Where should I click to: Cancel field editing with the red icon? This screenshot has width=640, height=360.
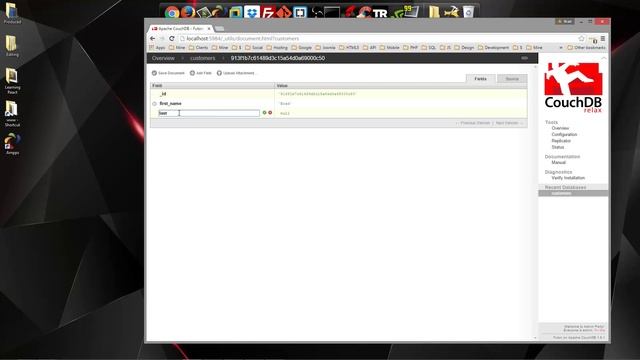tap(270, 113)
